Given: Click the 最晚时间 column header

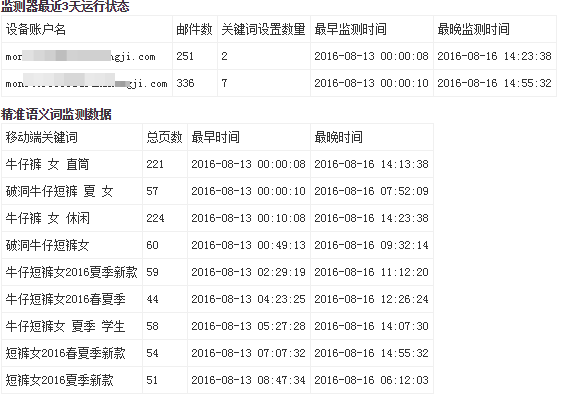Looking at the screenshot, I should 338,137.
